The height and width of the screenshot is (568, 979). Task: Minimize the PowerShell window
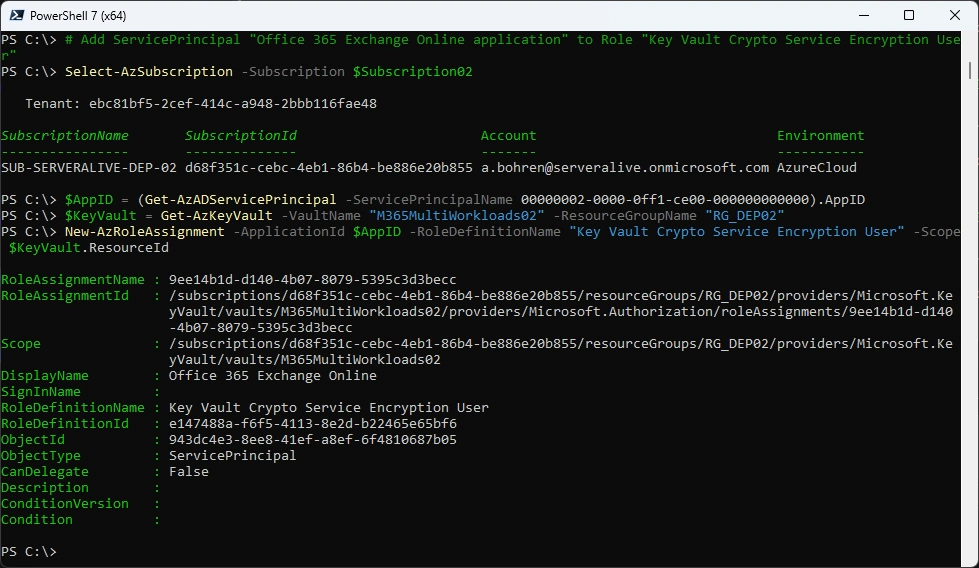pyautogui.click(x=864, y=15)
